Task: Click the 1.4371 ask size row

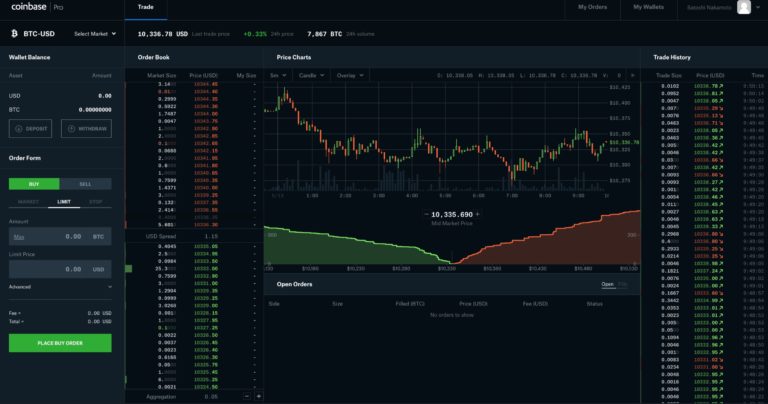Action: click(x=194, y=188)
